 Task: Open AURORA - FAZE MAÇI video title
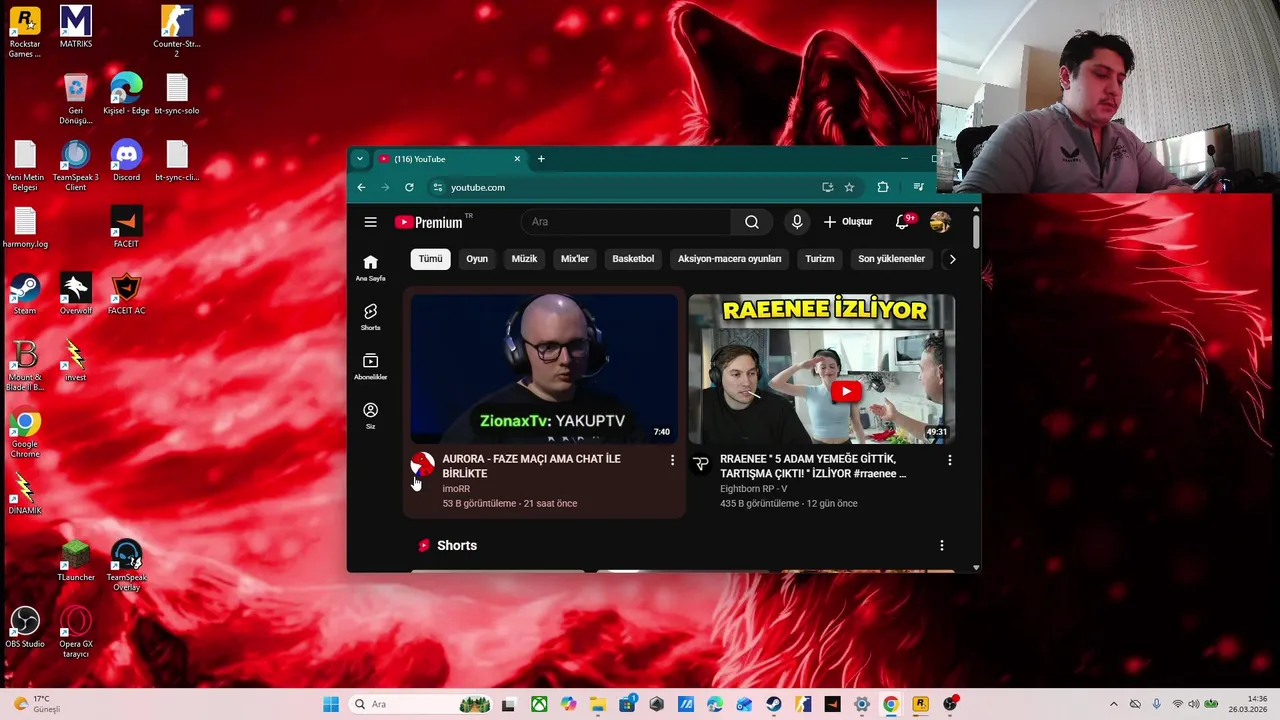[532, 466]
